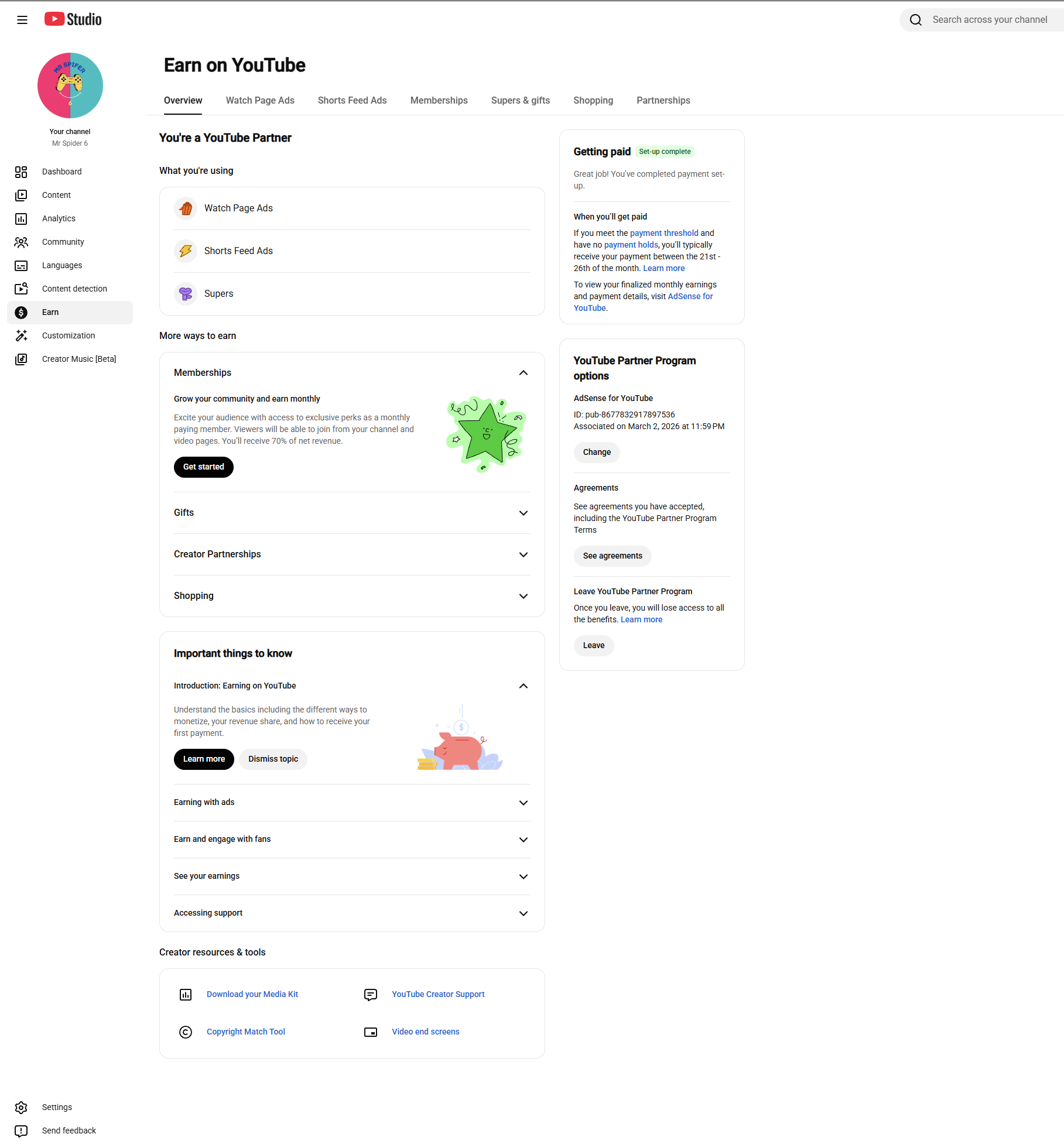
Task: Click the Creator Support chat icon
Action: click(371, 995)
